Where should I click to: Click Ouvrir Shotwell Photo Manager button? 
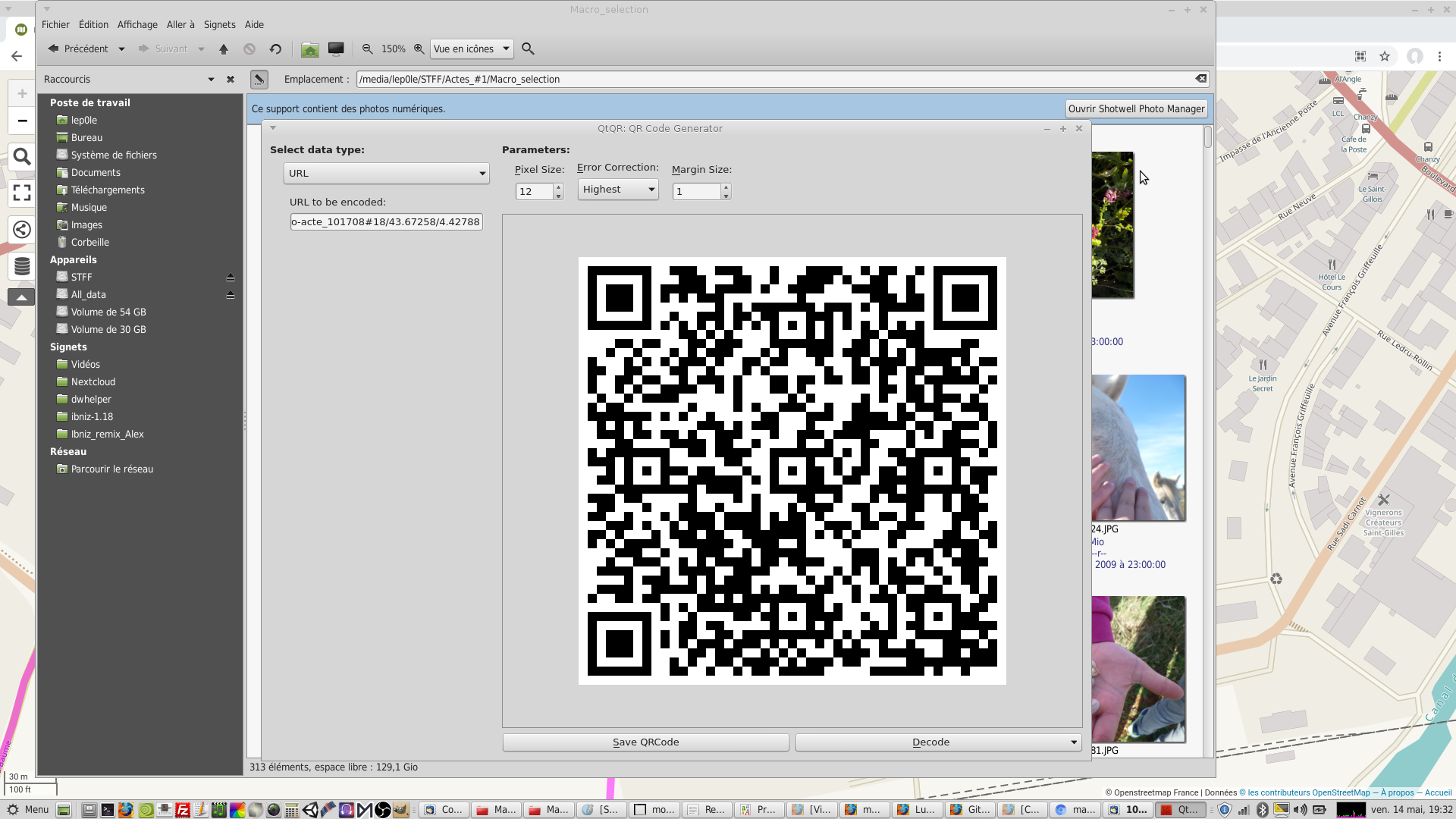(x=1135, y=109)
